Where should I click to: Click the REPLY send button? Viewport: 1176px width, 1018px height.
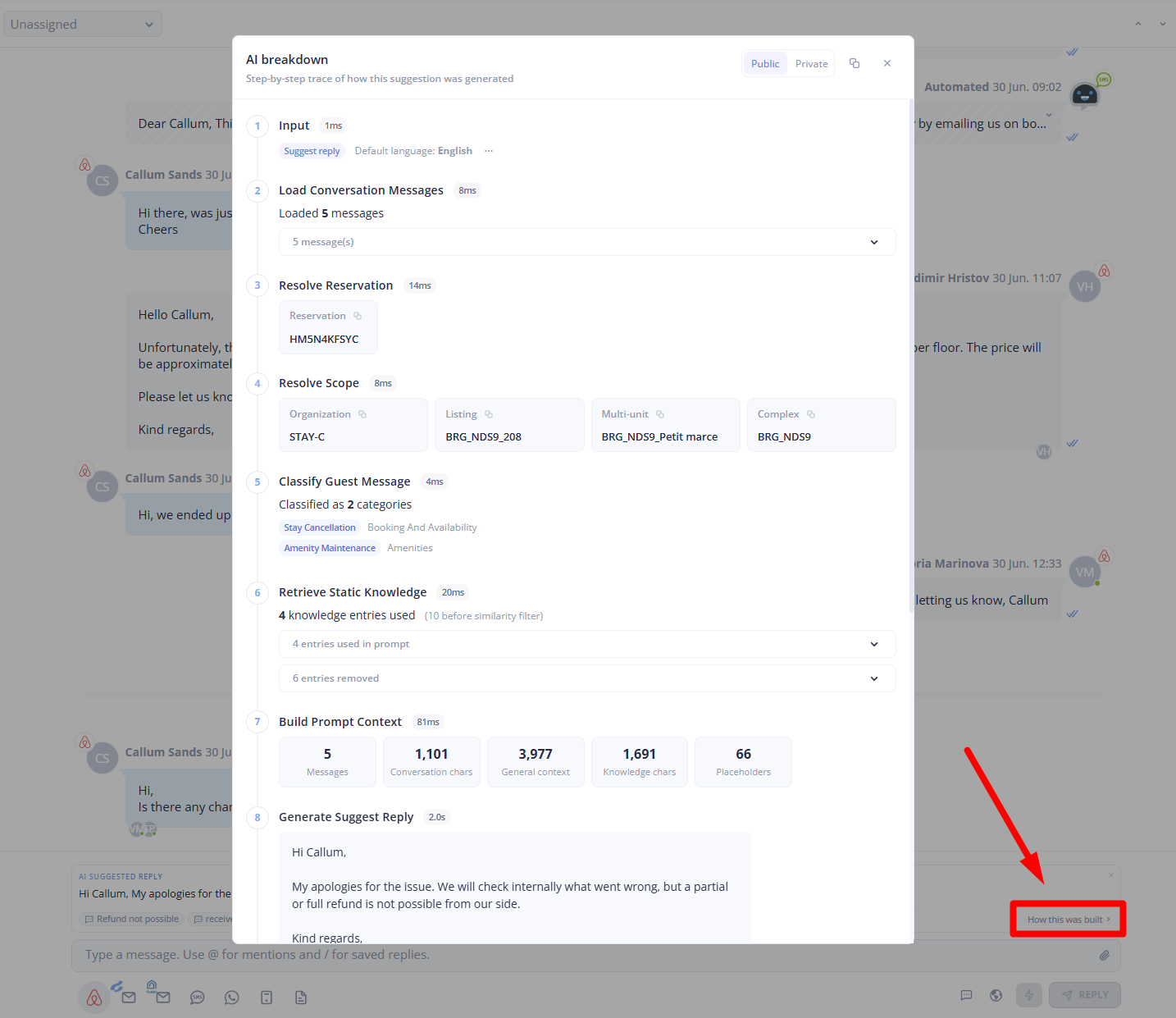pyautogui.click(x=1085, y=995)
